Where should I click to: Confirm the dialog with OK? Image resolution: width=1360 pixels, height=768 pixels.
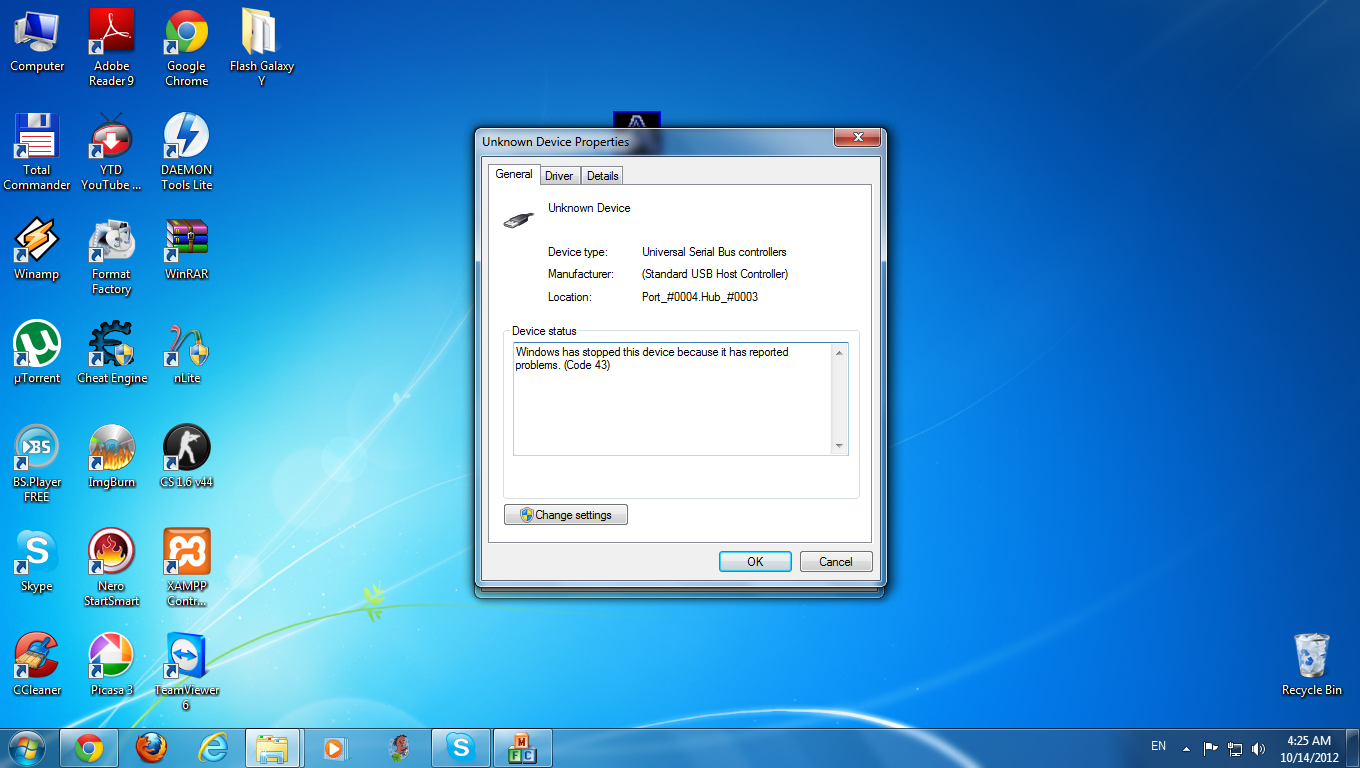(x=755, y=562)
